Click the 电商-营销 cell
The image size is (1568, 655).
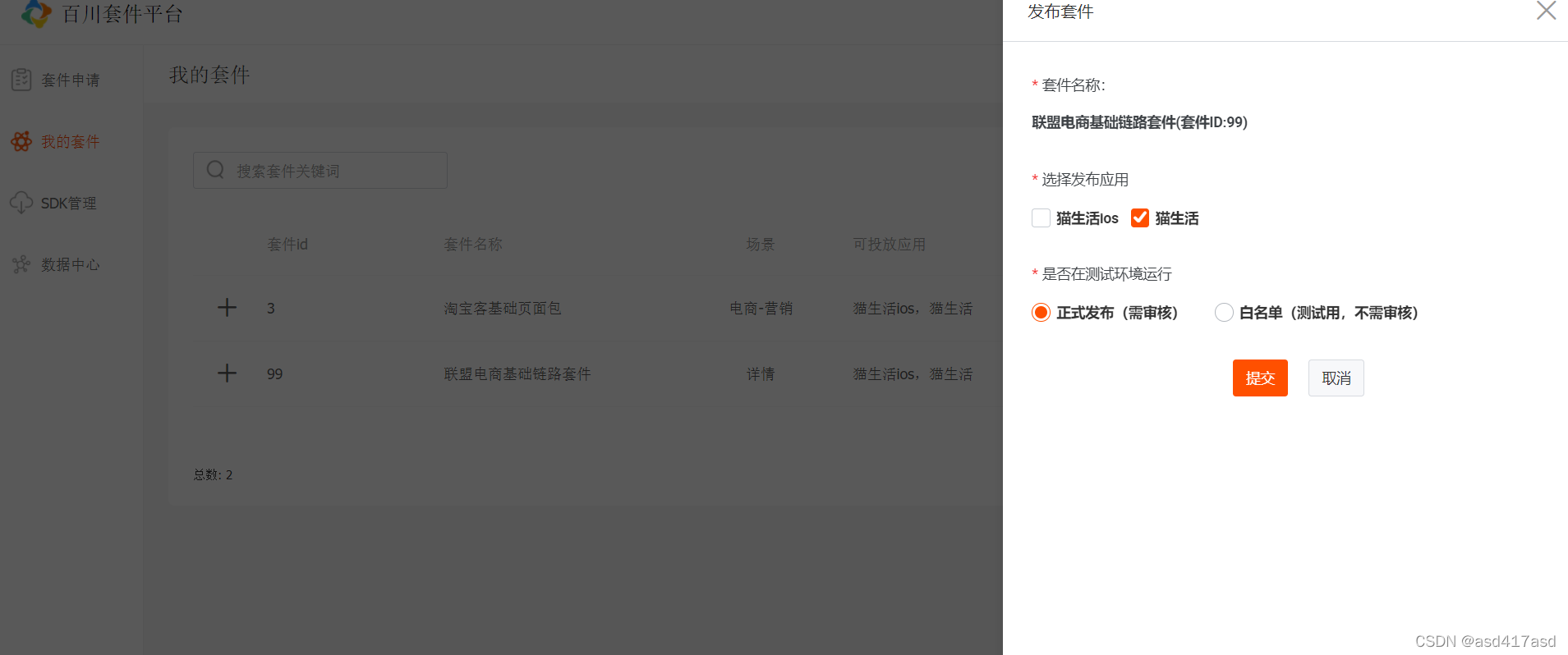pyautogui.click(x=761, y=308)
